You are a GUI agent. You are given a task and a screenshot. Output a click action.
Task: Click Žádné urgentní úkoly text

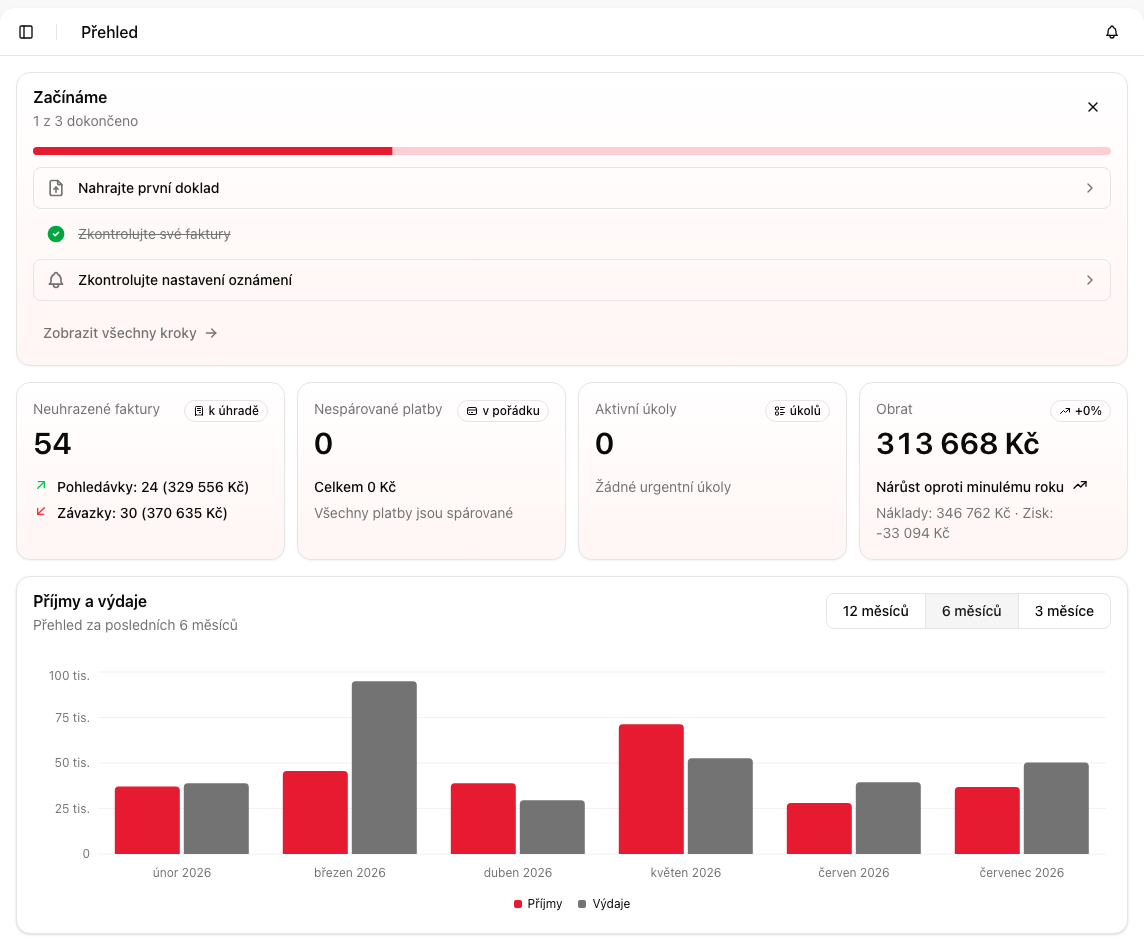[x=662, y=487]
